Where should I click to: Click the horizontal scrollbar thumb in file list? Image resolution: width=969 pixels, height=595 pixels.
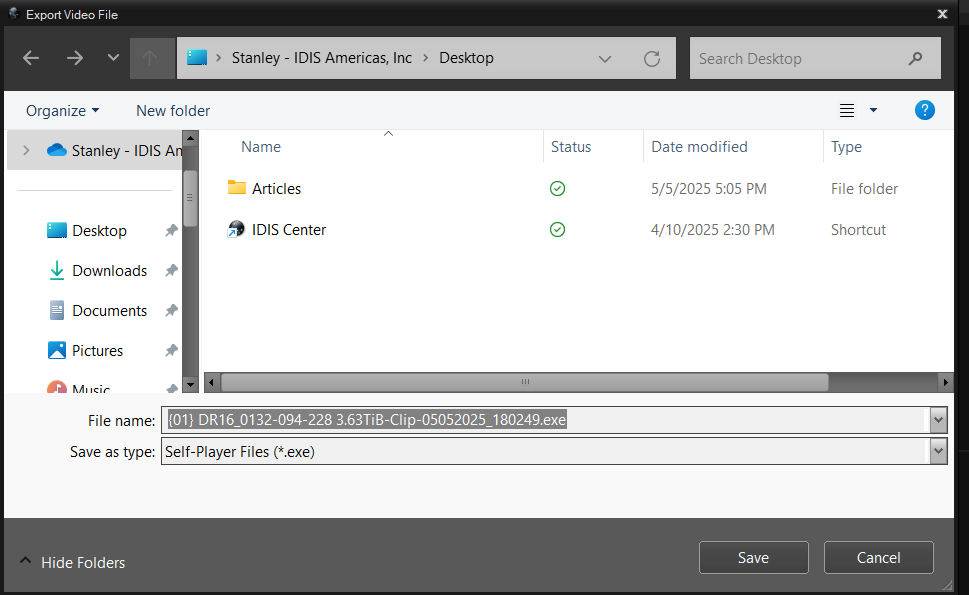(525, 382)
